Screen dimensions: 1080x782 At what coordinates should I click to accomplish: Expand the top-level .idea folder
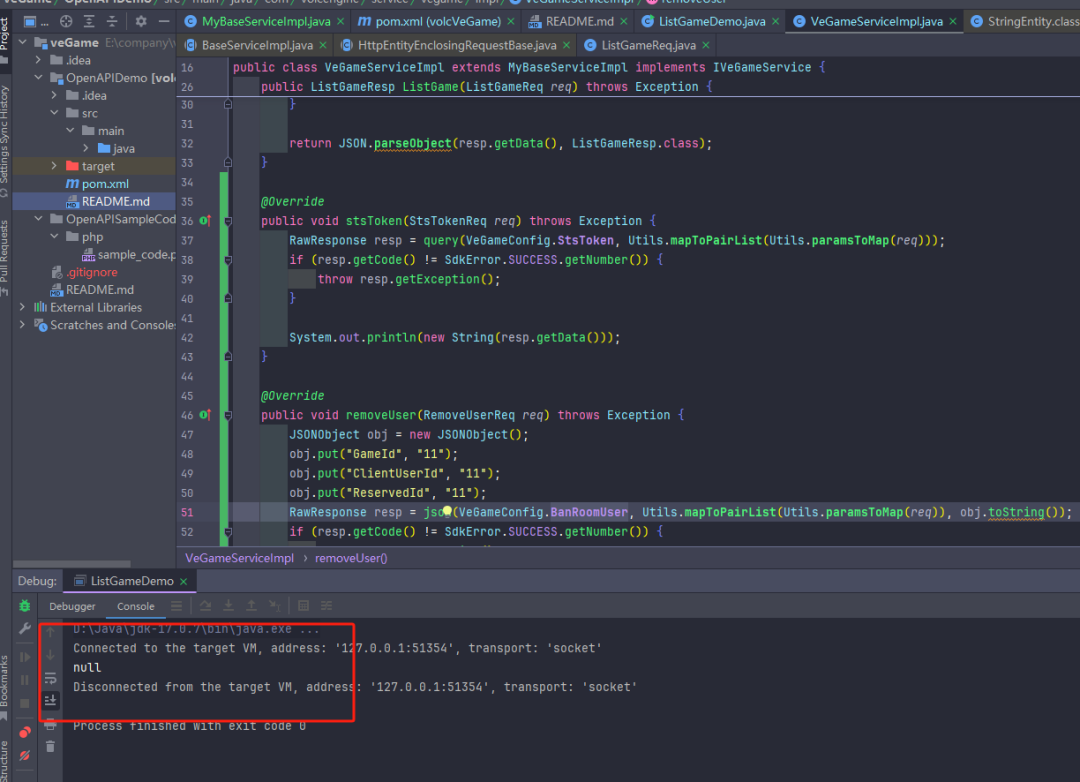pos(39,61)
